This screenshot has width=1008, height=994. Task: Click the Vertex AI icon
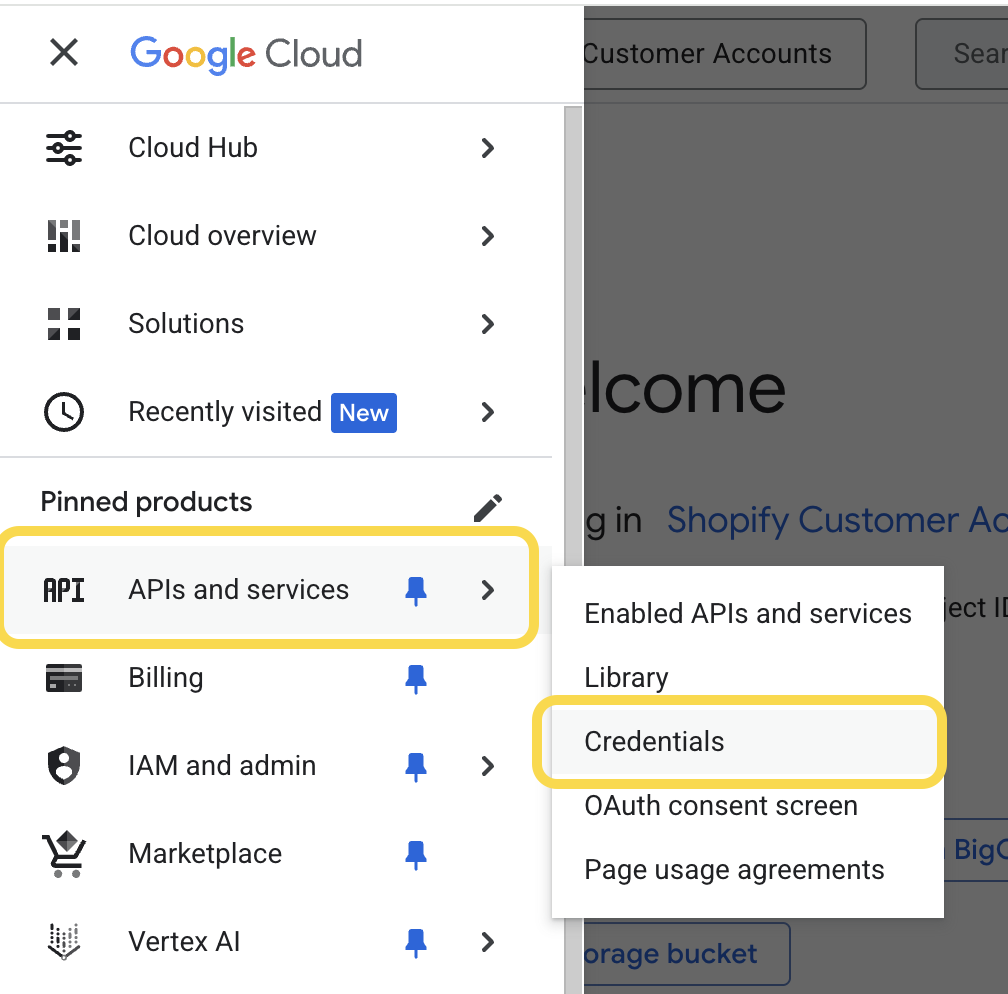click(x=64, y=941)
